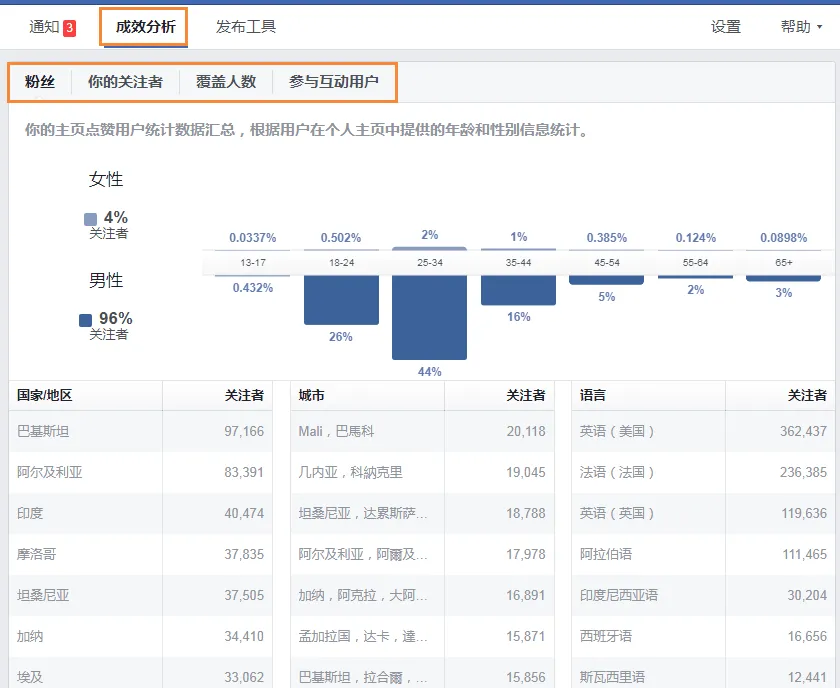The height and width of the screenshot is (688, 840).
Task: Click the 斯瓦西里语 language row
Action: pos(703,674)
